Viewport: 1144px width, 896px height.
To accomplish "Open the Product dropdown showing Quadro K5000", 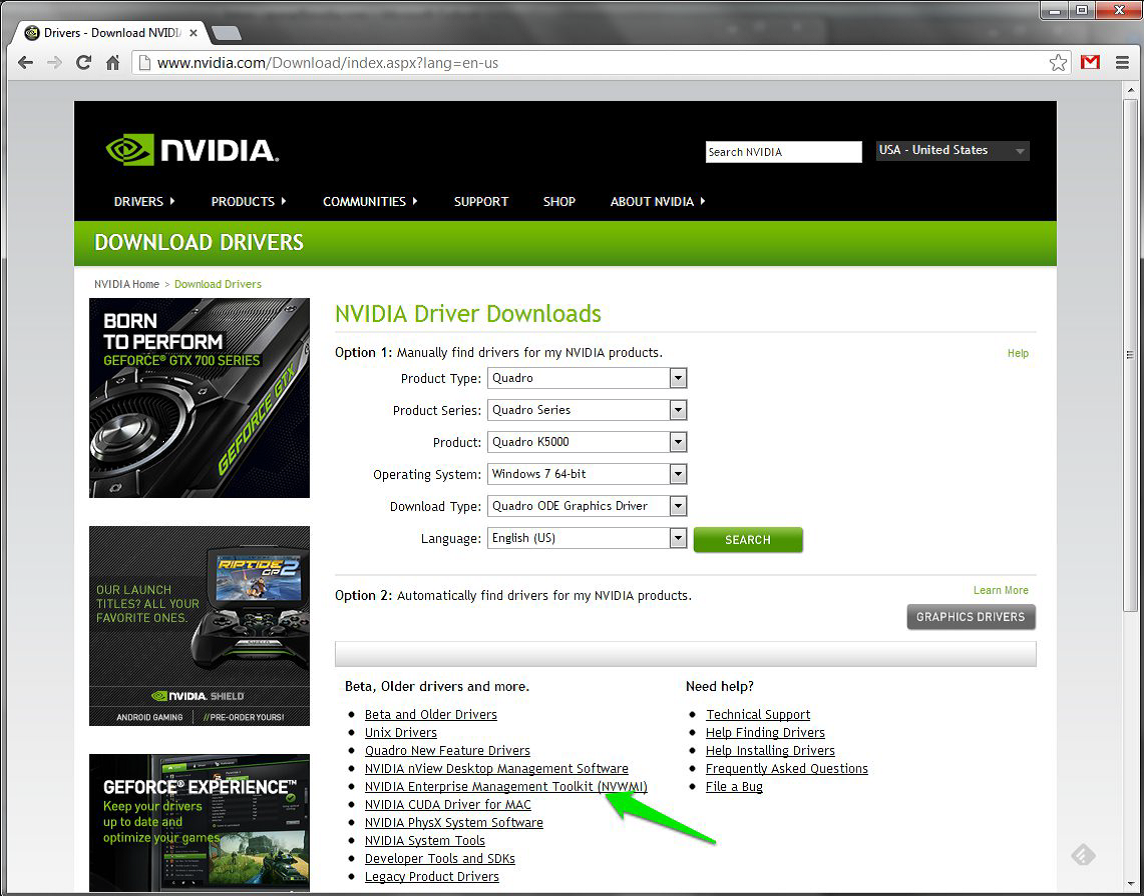I will tap(587, 442).
